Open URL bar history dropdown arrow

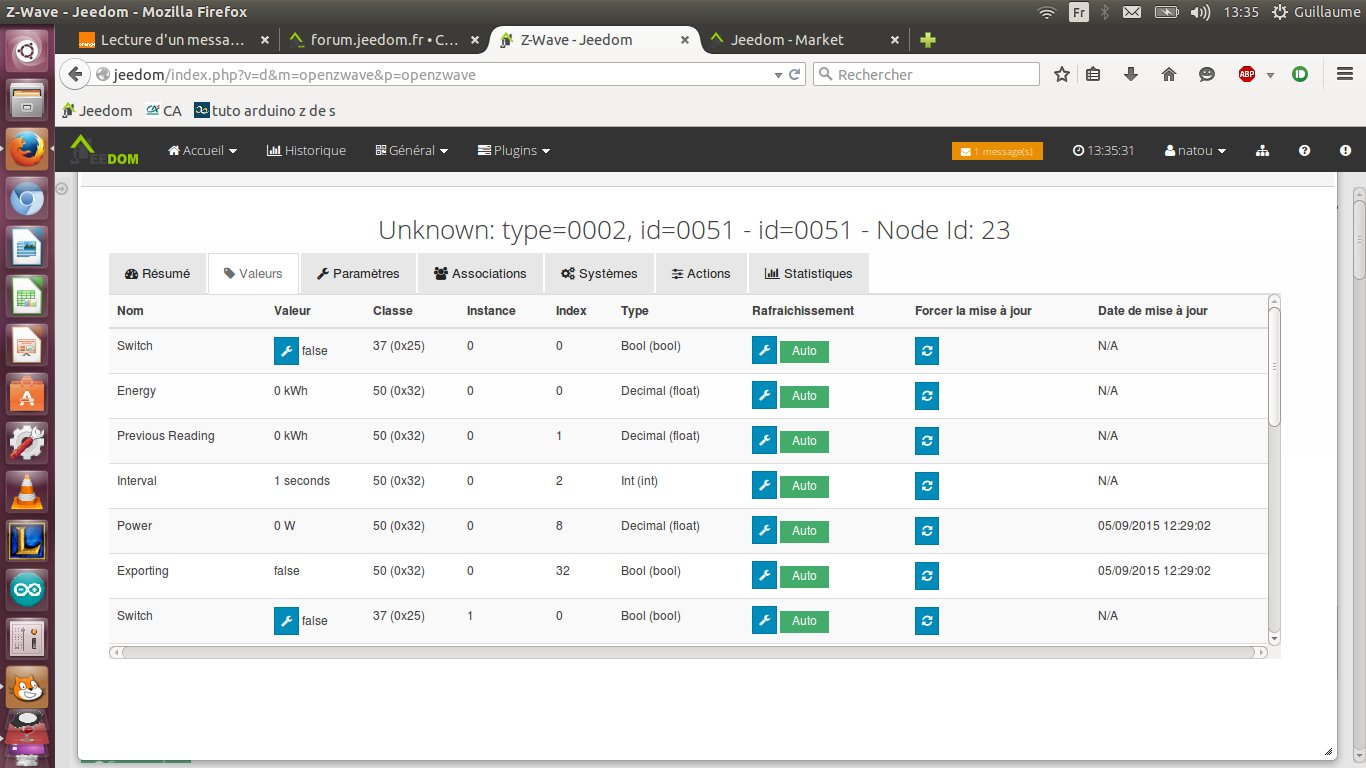(x=779, y=75)
